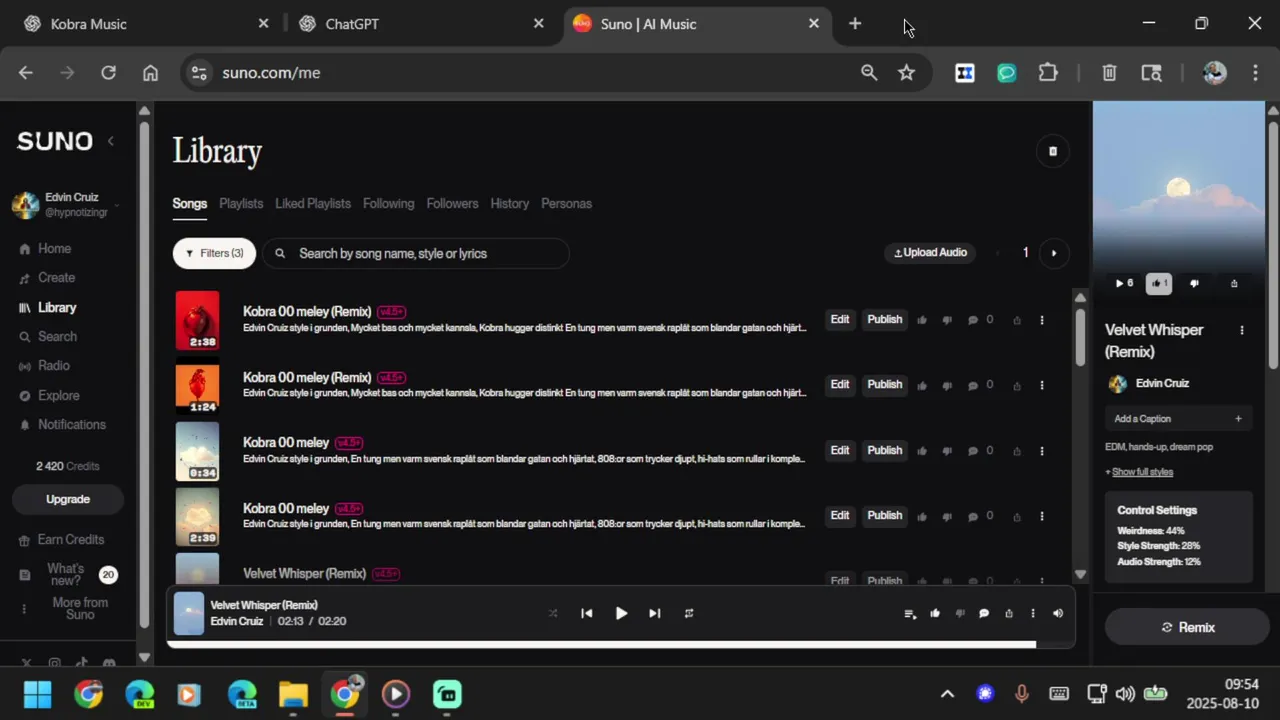Open comments on the 0:34 Kobra 00 meley
Image resolution: width=1280 pixels, height=720 pixels.
(973, 452)
